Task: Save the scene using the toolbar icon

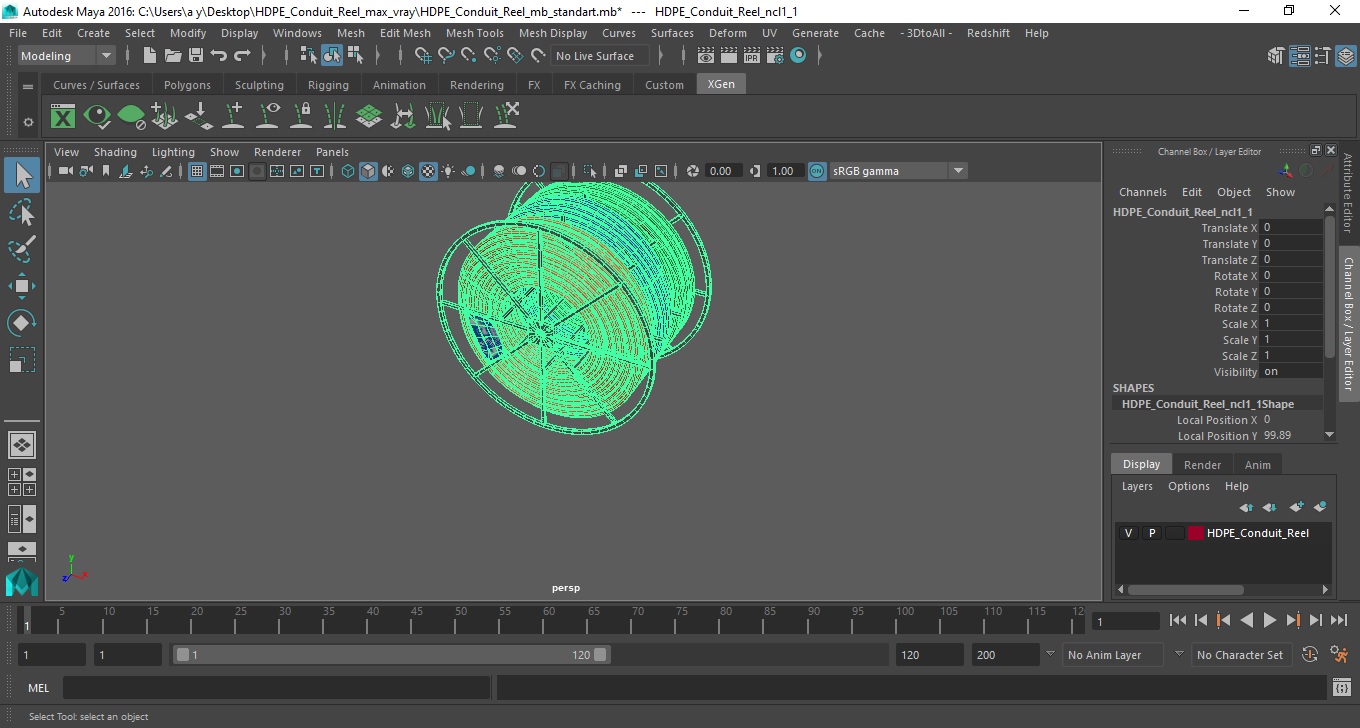Action: [x=196, y=56]
